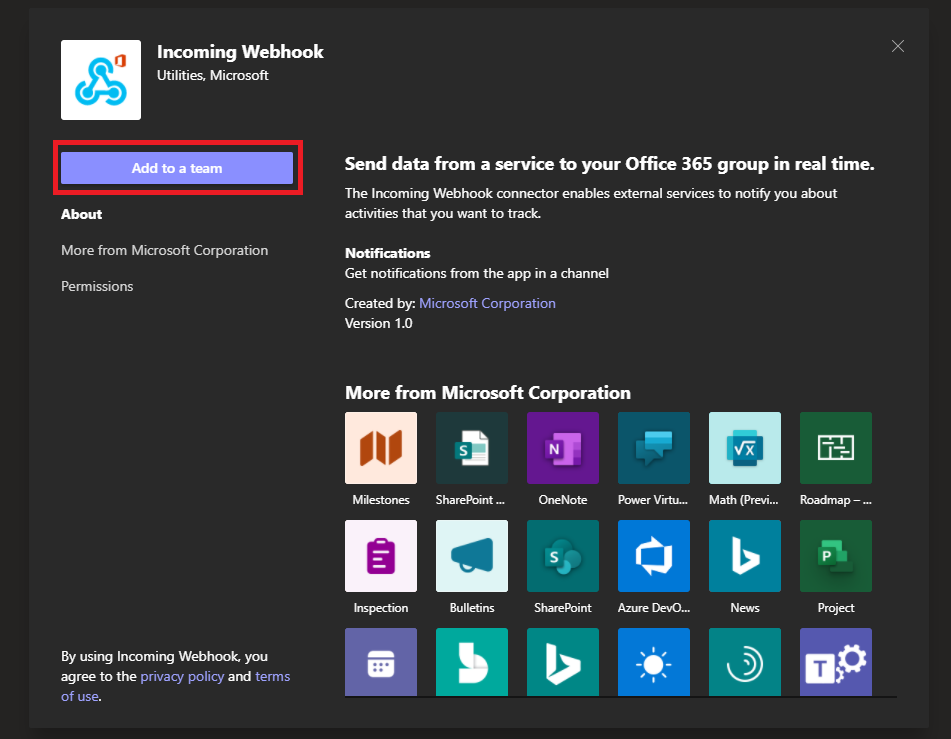Open the terms of use link
Screen dimensions: 951x739
272,676
